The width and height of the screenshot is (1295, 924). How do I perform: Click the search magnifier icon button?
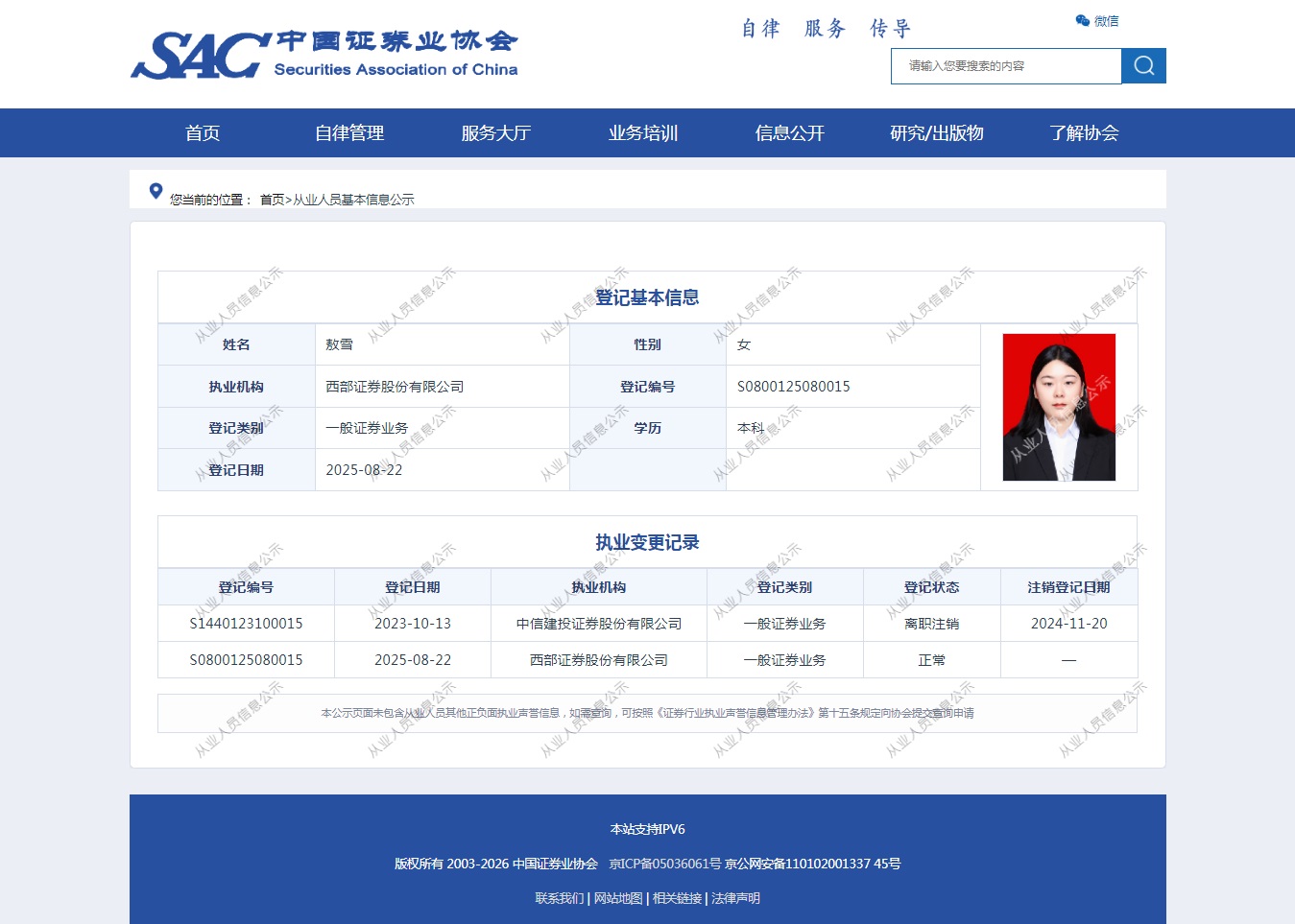1143,65
